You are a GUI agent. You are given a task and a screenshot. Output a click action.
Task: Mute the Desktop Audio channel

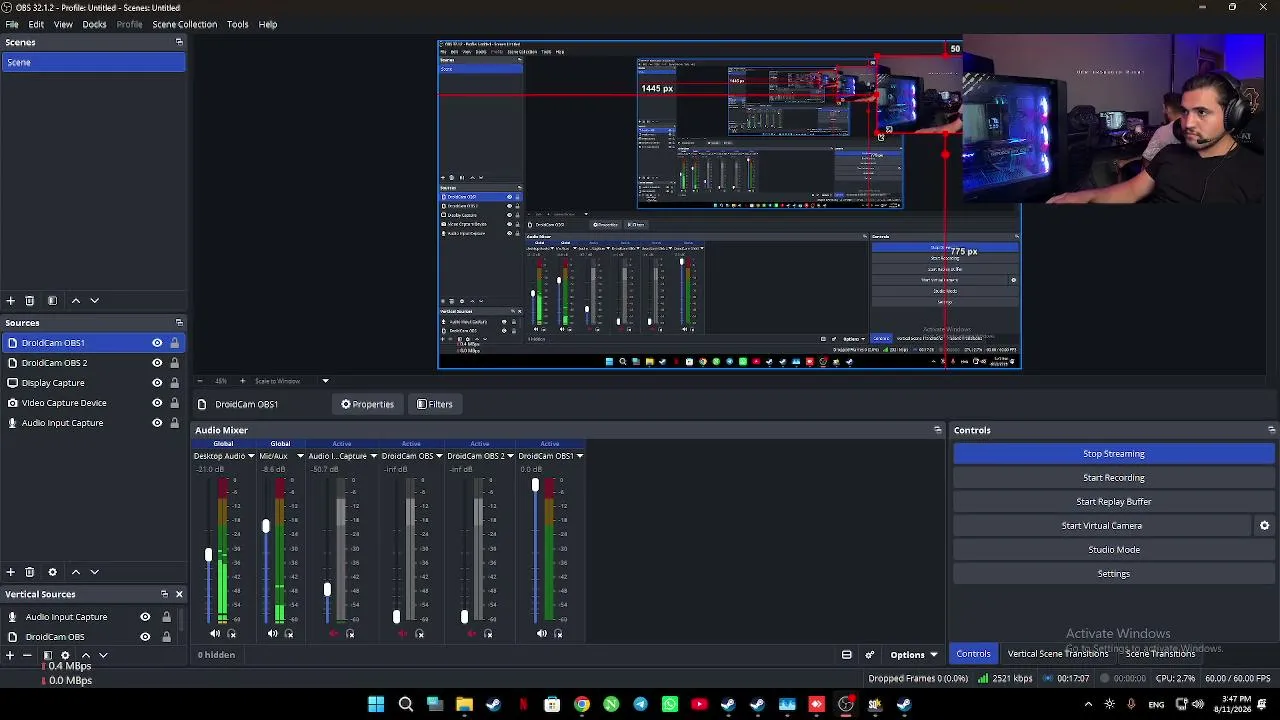point(215,633)
